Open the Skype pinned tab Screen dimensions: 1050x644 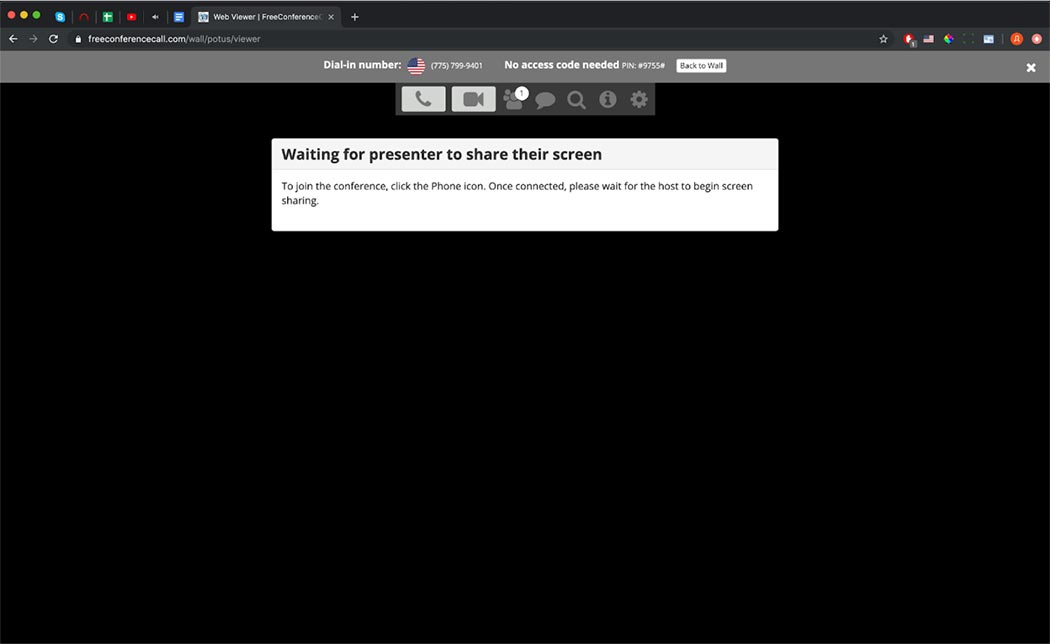59,16
